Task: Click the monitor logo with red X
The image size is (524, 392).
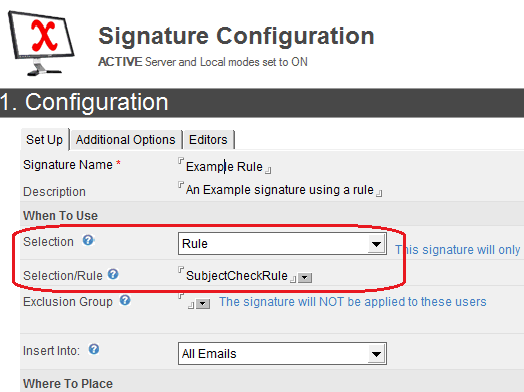Action: coord(41,43)
